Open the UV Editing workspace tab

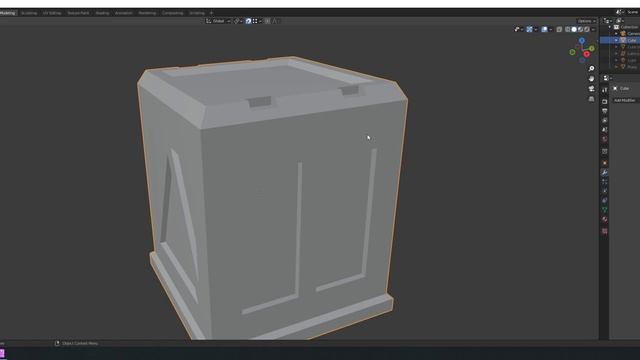tap(52, 13)
